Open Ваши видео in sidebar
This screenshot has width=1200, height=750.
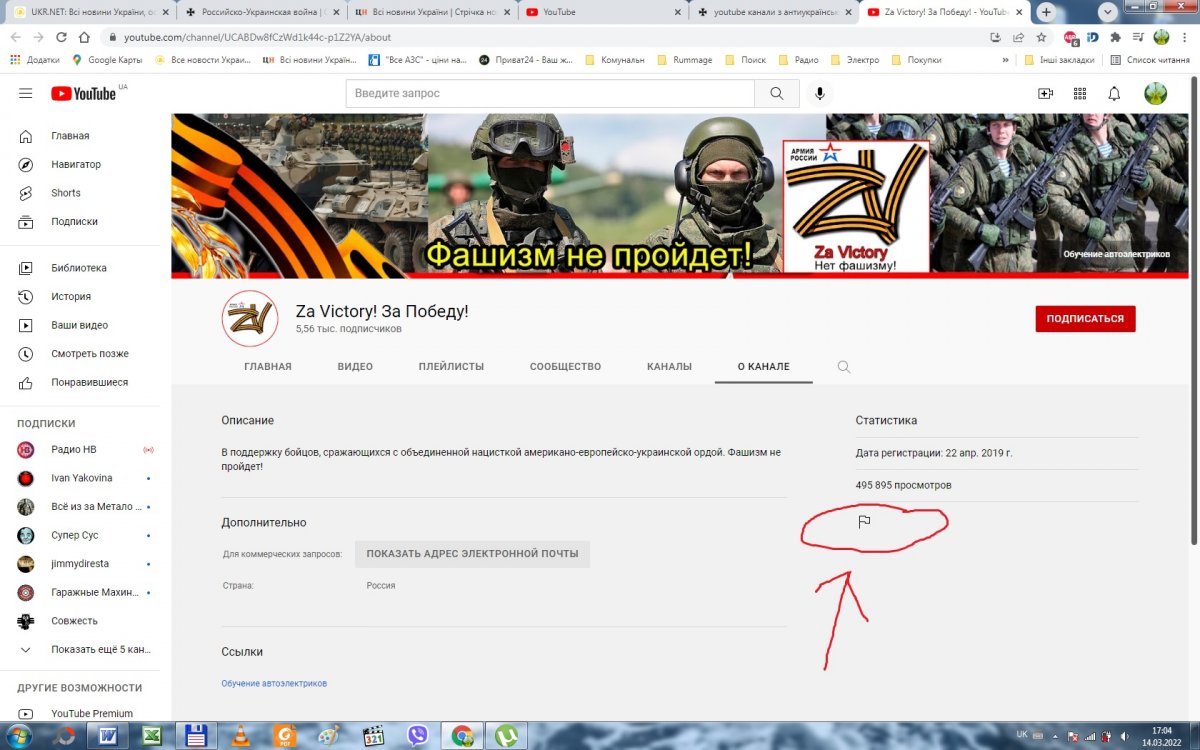80,325
